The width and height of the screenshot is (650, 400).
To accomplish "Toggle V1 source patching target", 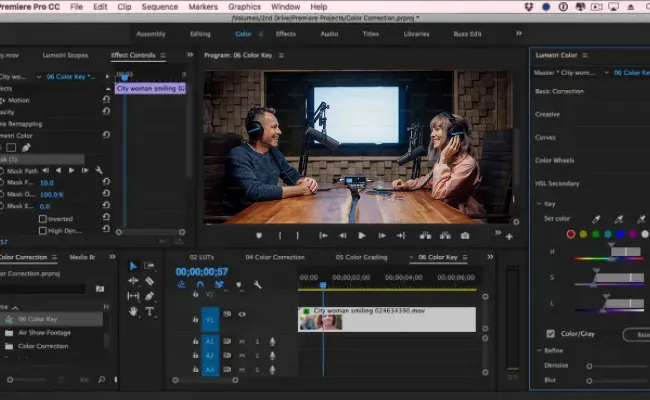I will pos(210,319).
